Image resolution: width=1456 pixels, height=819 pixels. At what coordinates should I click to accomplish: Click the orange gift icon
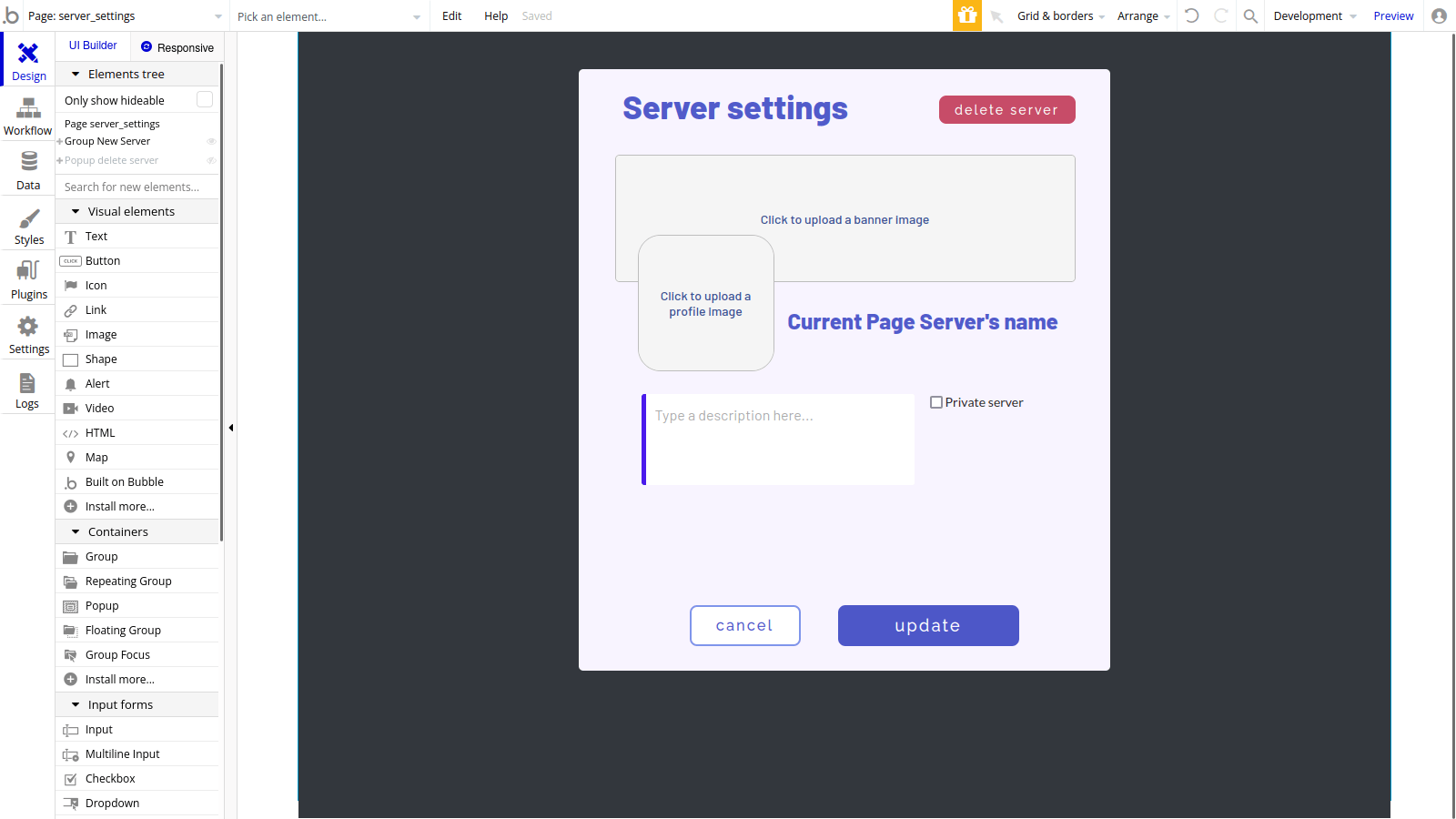pos(967,15)
